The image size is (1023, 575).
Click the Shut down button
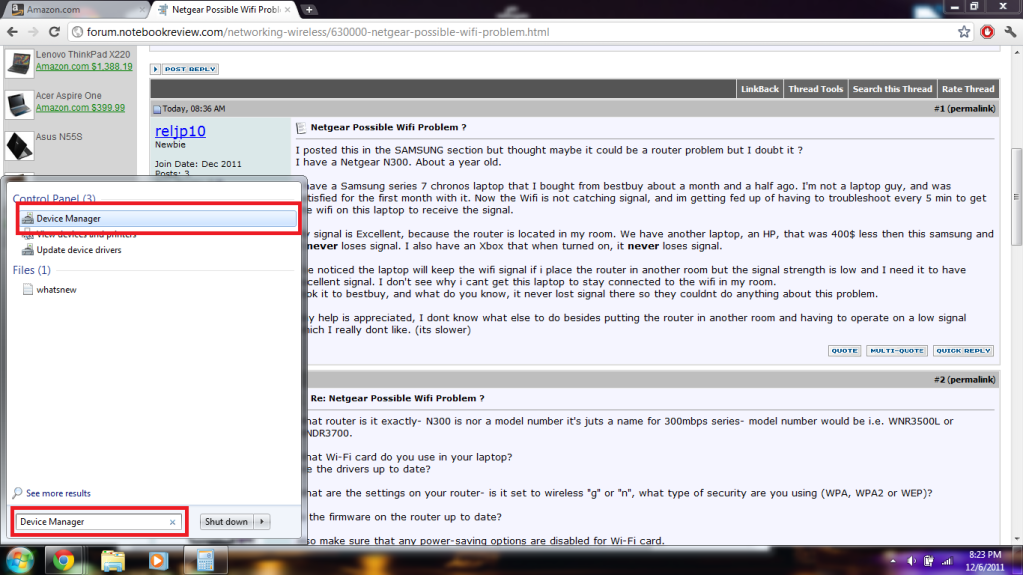[226, 522]
